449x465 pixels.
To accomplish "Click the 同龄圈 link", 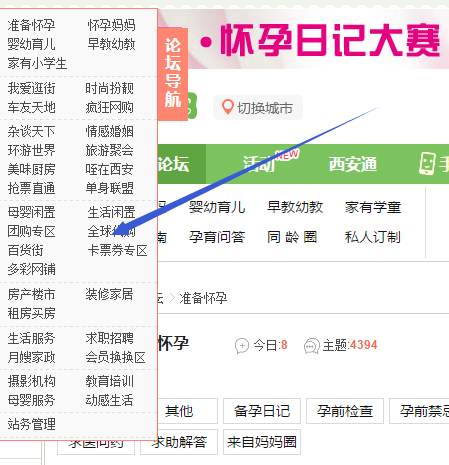I will tap(292, 237).
